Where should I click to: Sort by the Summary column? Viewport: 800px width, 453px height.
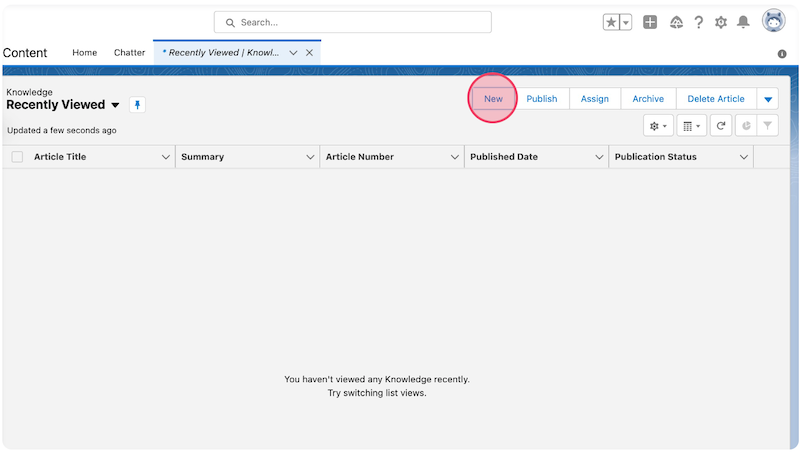pyautogui.click(x=203, y=157)
